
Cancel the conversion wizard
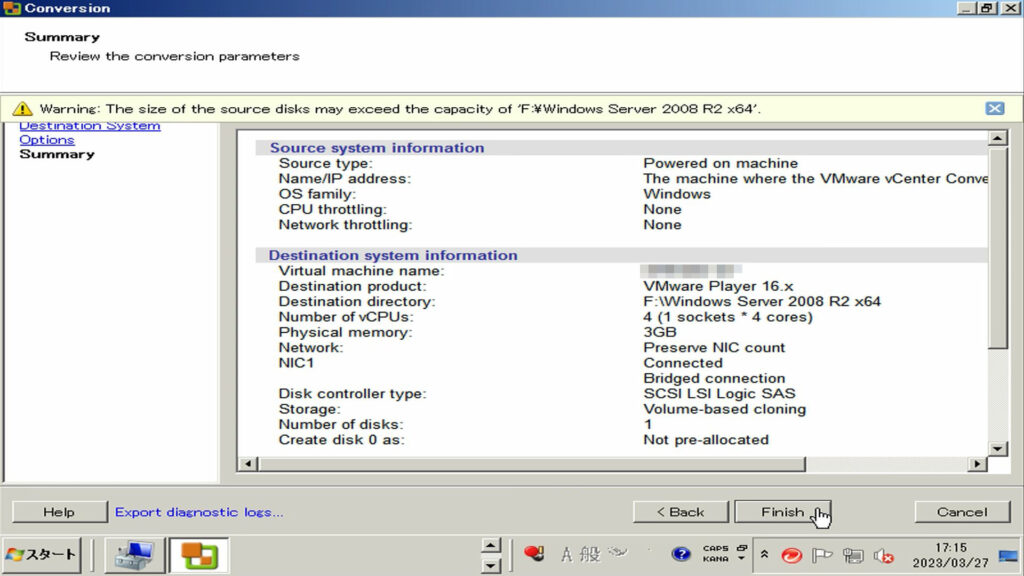coord(962,512)
